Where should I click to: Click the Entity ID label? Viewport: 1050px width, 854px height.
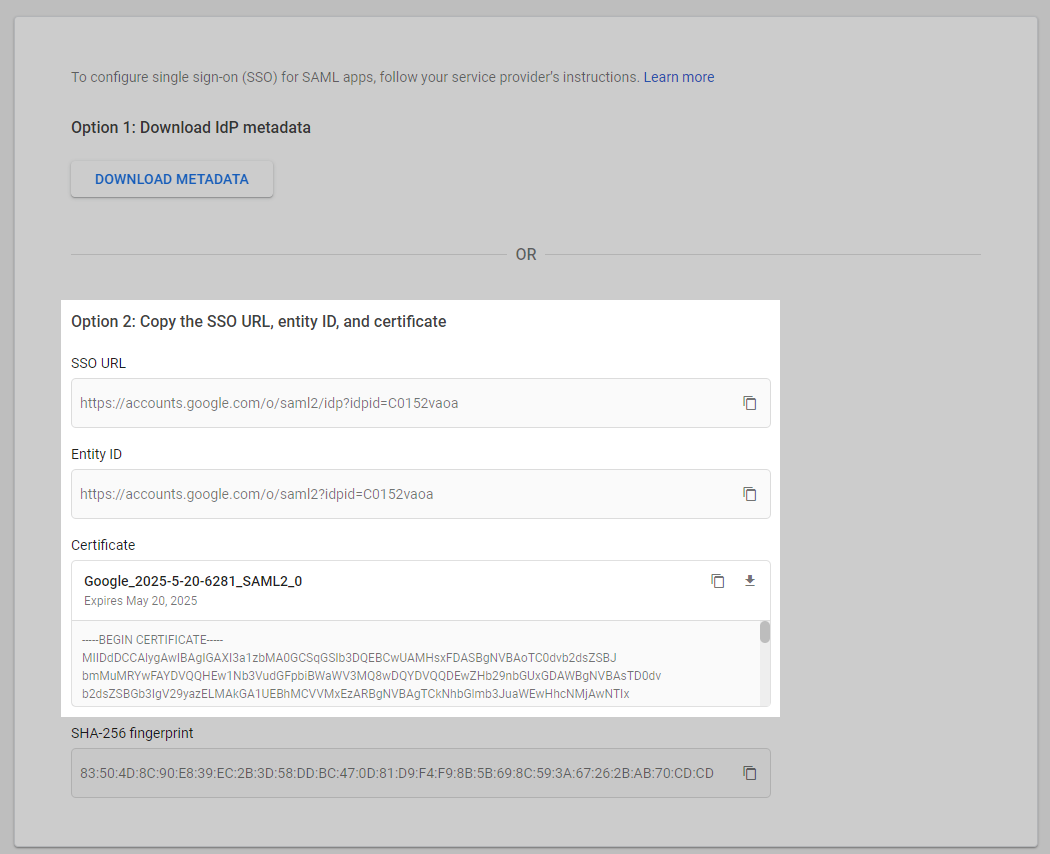coord(96,454)
